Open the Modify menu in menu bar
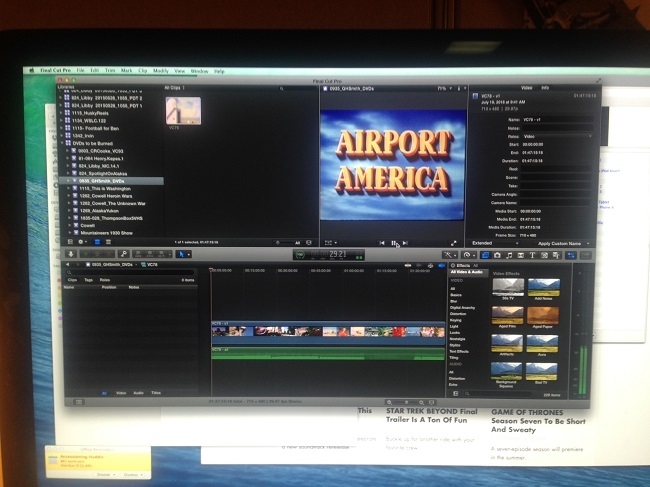 tap(160, 71)
